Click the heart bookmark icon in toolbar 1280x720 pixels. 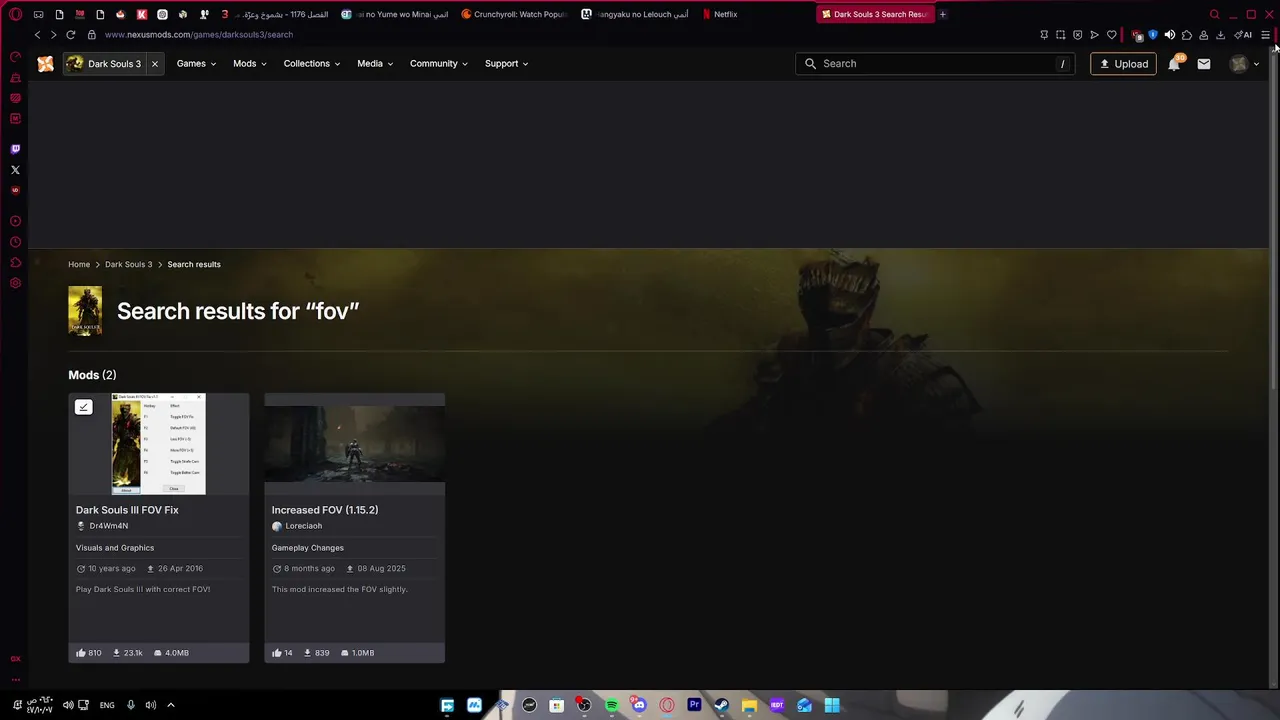click(1111, 35)
